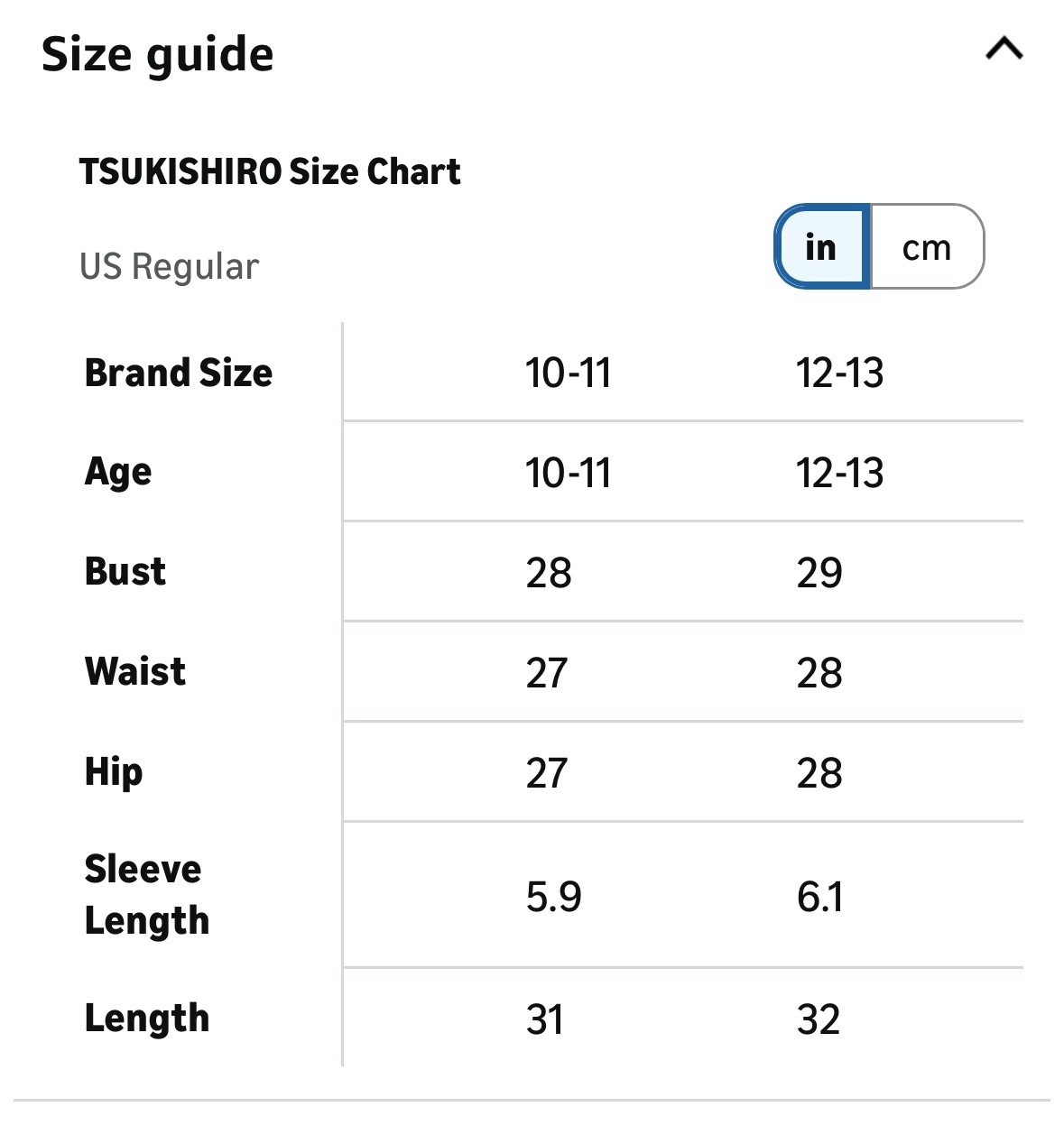Click the Size guide heading
This screenshot has height=1125, width=1064.
158,54
